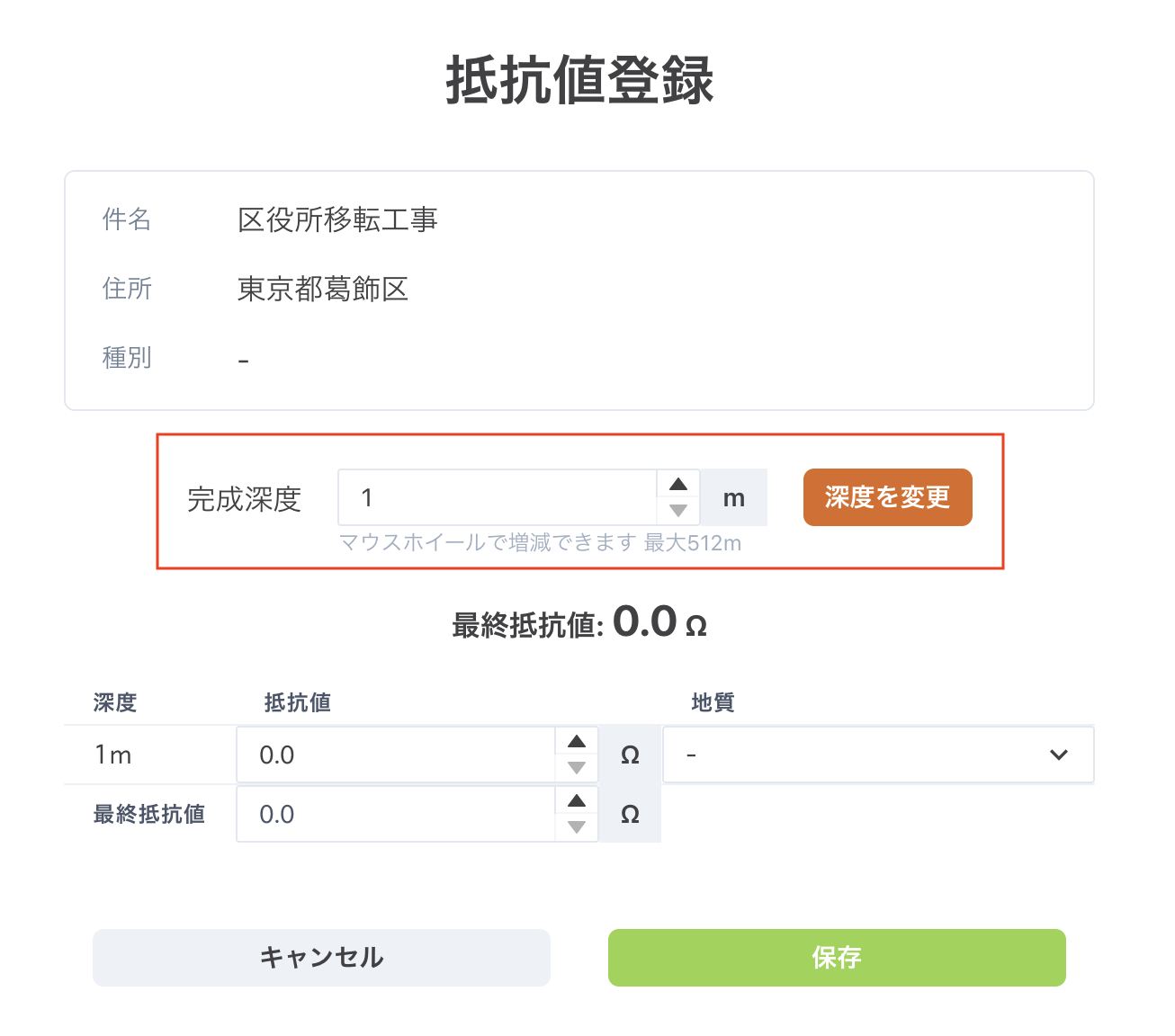Click the m unit label beside 完成深度

(734, 498)
